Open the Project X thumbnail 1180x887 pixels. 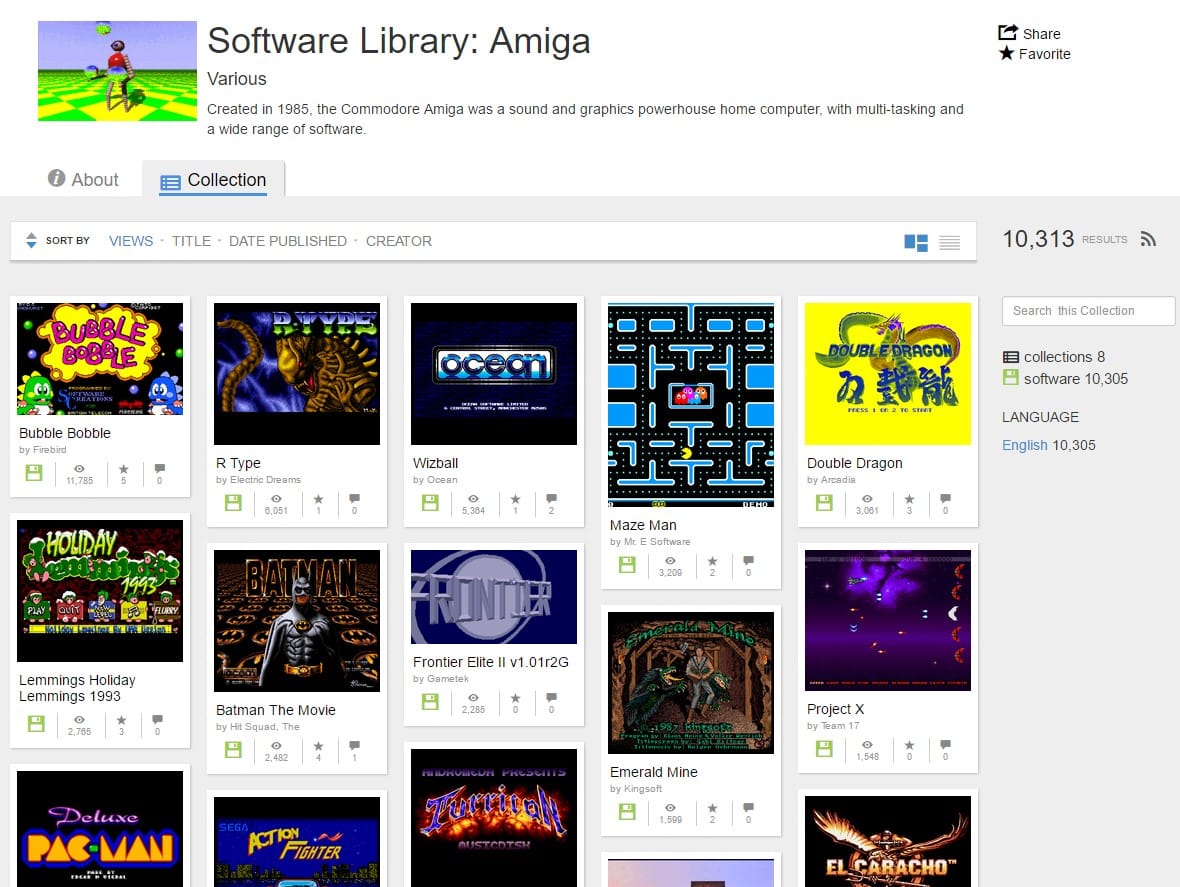(x=888, y=620)
